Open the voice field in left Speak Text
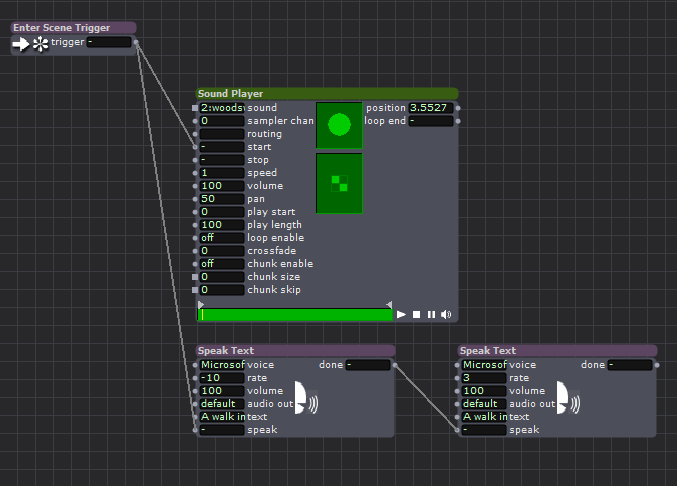The width and height of the screenshot is (677, 486). (222, 365)
